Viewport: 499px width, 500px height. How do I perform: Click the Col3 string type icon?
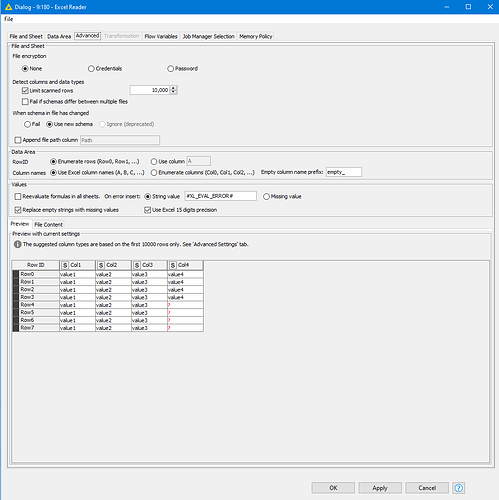pos(137,265)
